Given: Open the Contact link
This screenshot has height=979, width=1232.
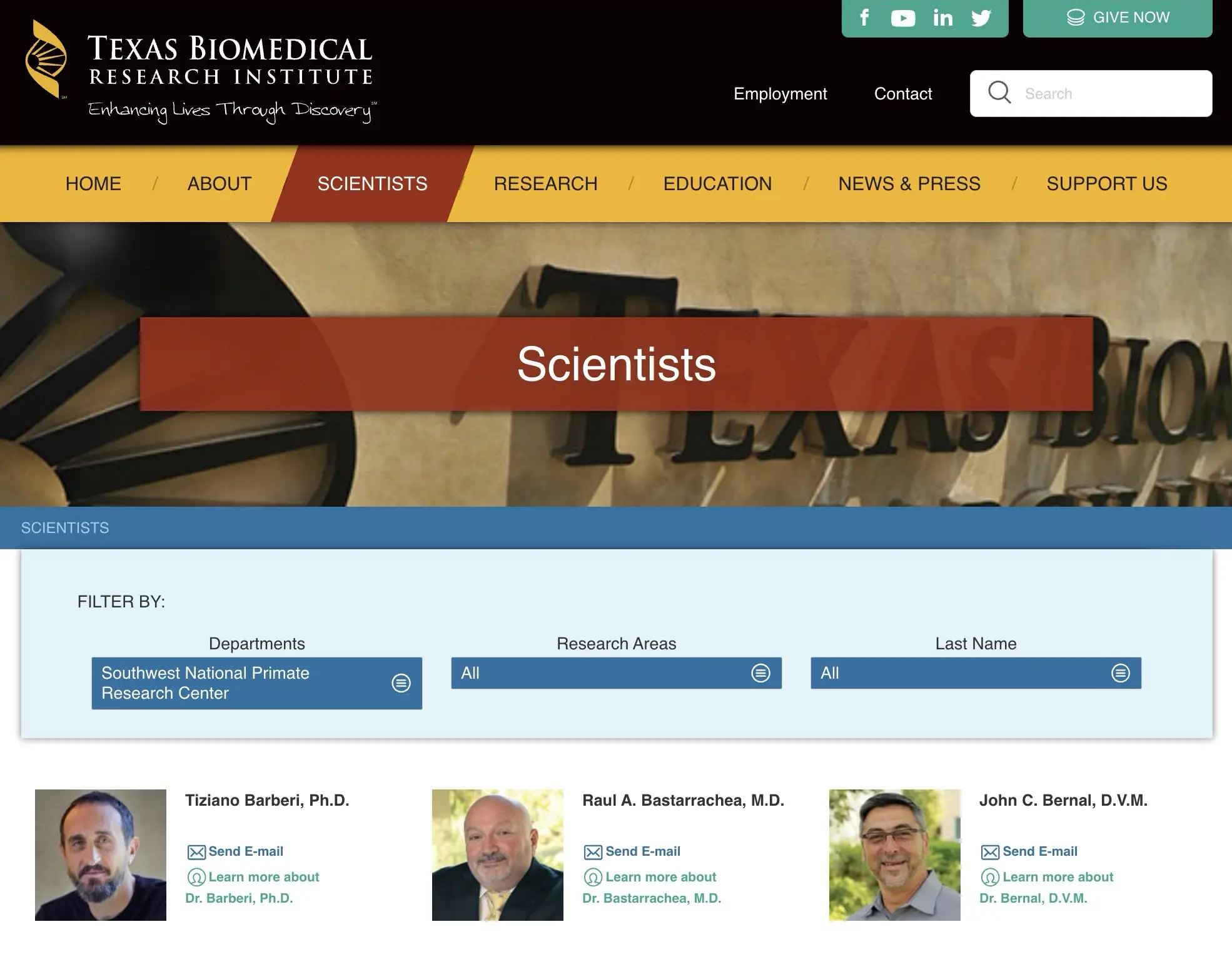Looking at the screenshot, I should point(902,94).
